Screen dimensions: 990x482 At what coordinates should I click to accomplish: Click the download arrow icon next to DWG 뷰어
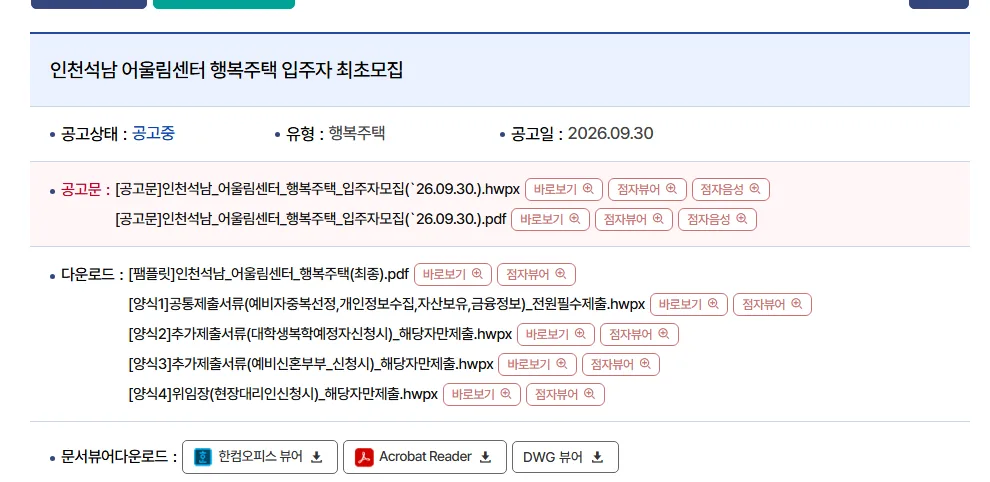coord(597,457)
